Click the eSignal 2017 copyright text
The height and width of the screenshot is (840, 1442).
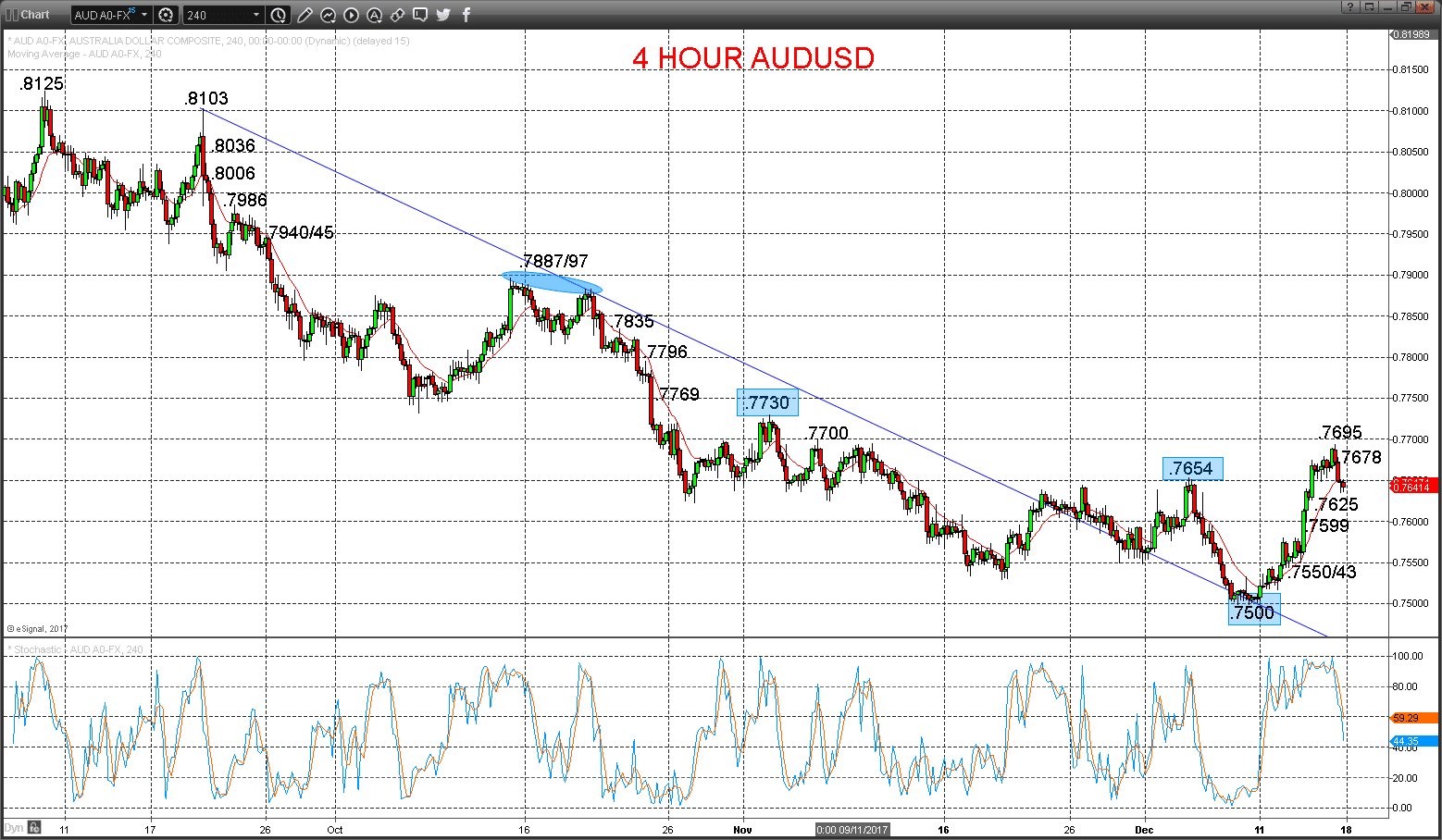point(38,629)
